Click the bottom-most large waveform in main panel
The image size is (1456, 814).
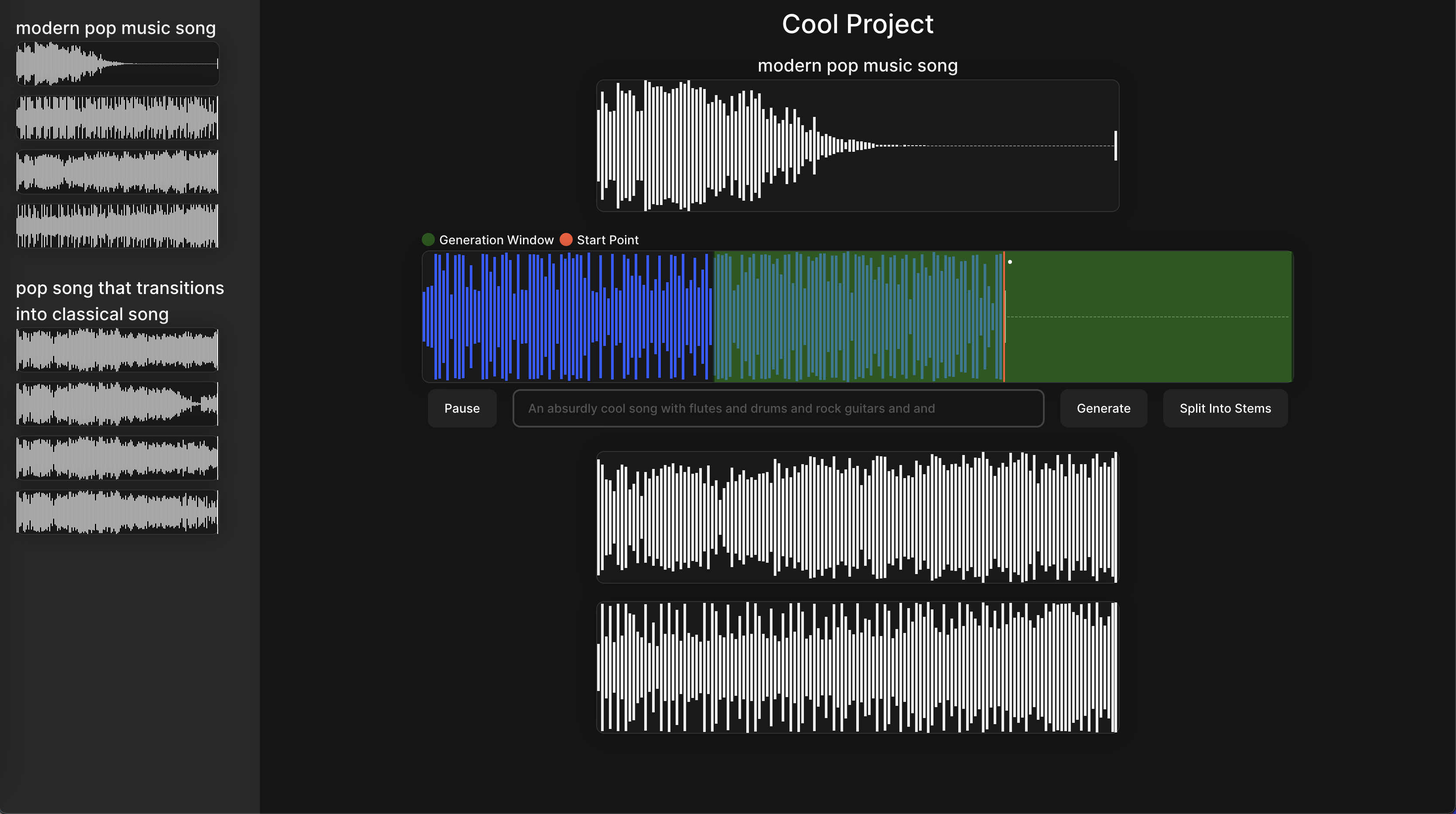pos(858,667)
